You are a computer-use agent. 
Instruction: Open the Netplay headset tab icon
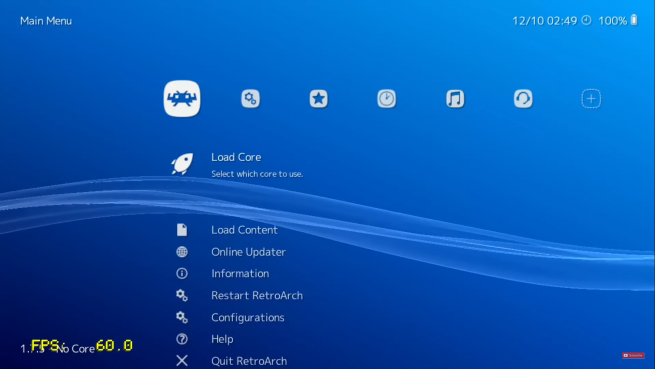tap(523, 99)
